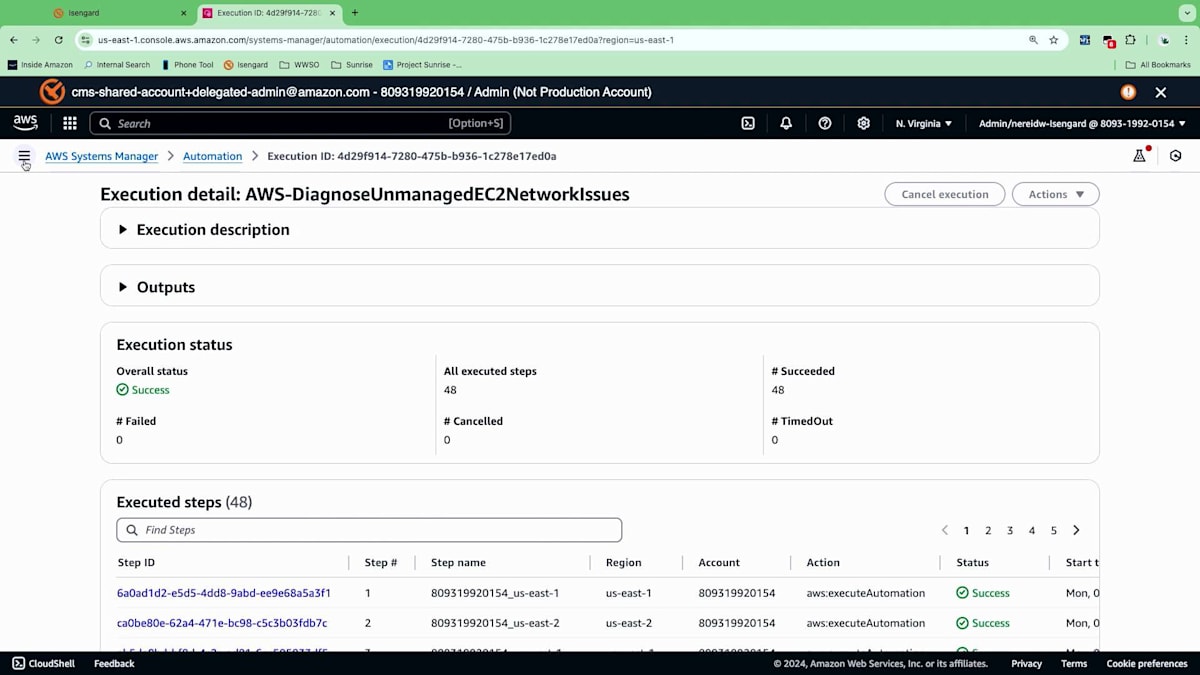Click step name 809319920154_us-east-1
Viewport: 1200px width, 675px height.
tap(495, 593)
